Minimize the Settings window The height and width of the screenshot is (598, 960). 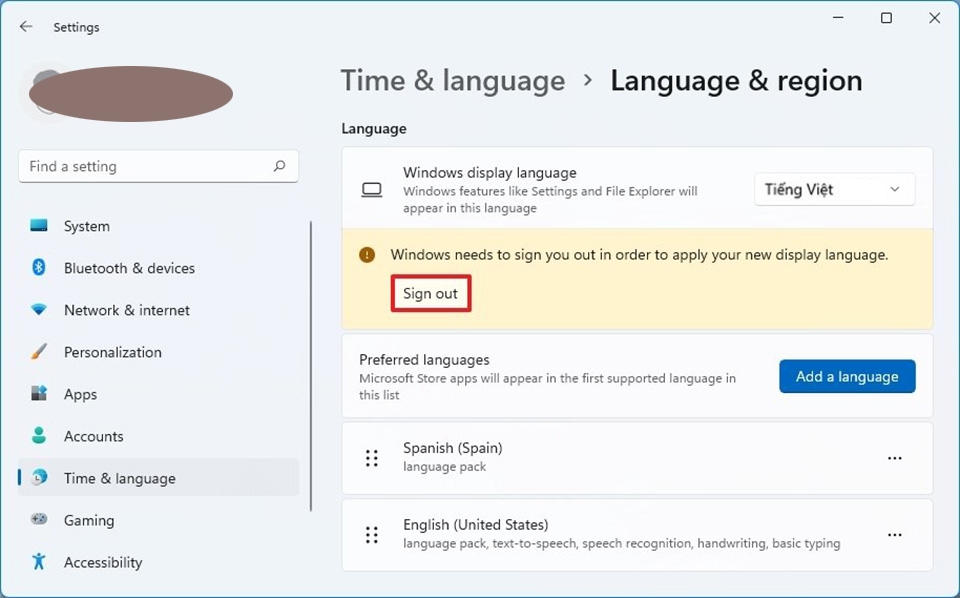(x=838, y=18)
